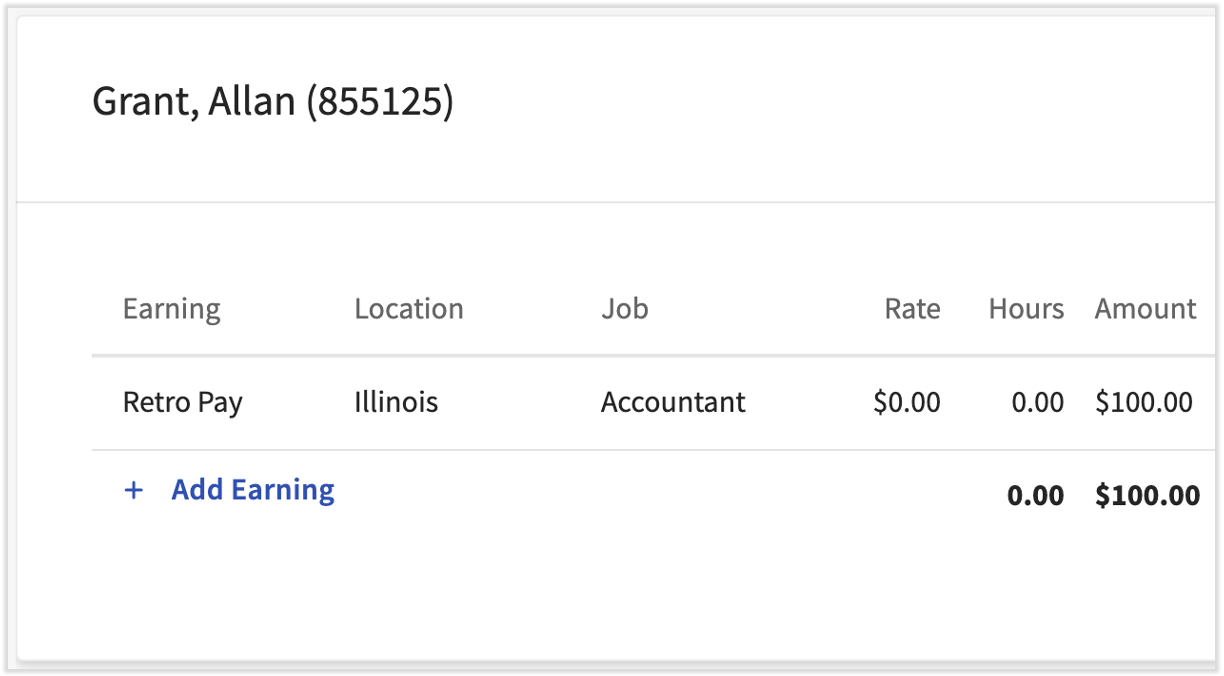Screen dimensions: 1224x676
Task: Sort by the Earning column header
Action: tap(171, 309)
